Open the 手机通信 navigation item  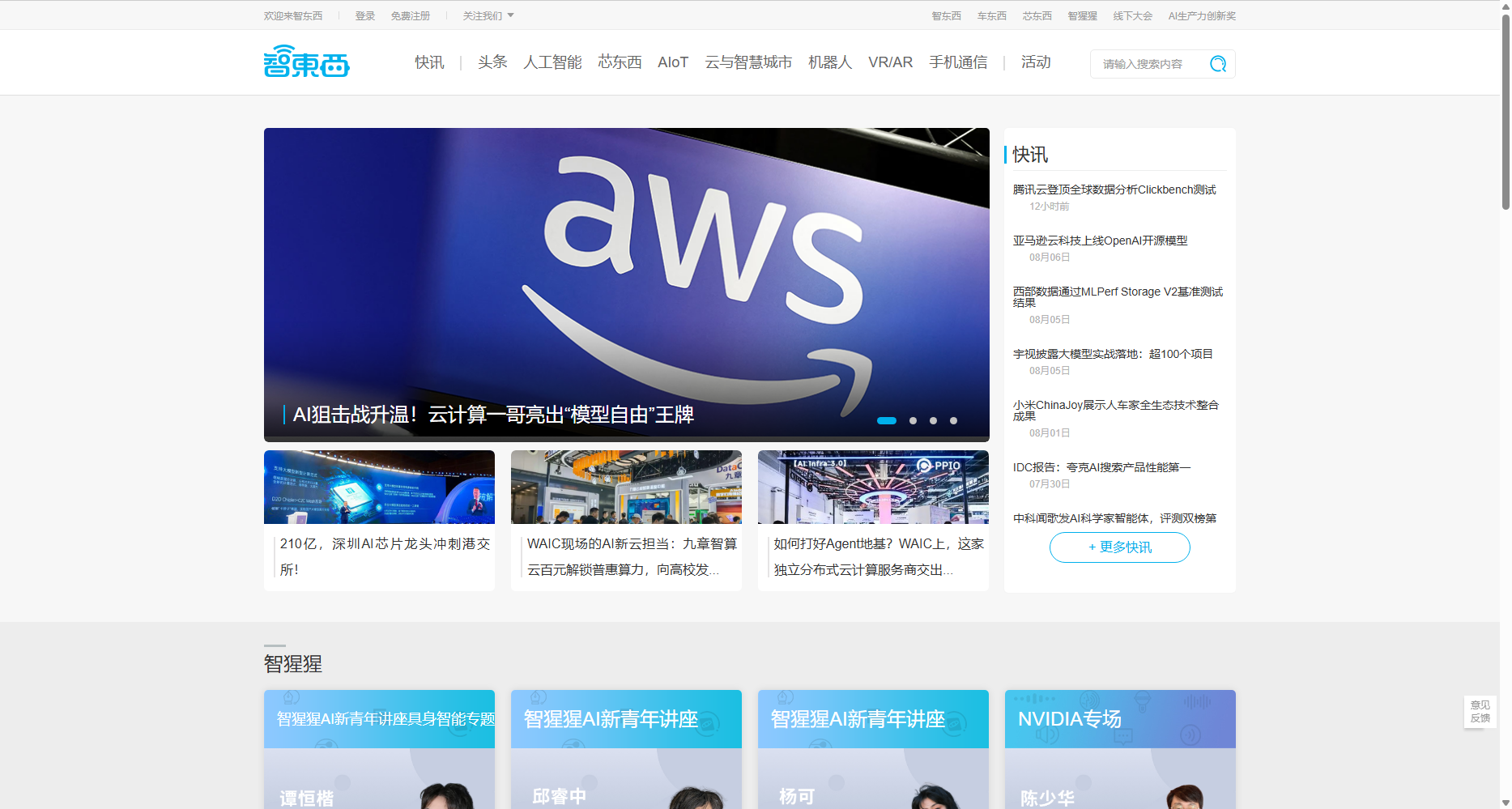[x=958, y=62]
